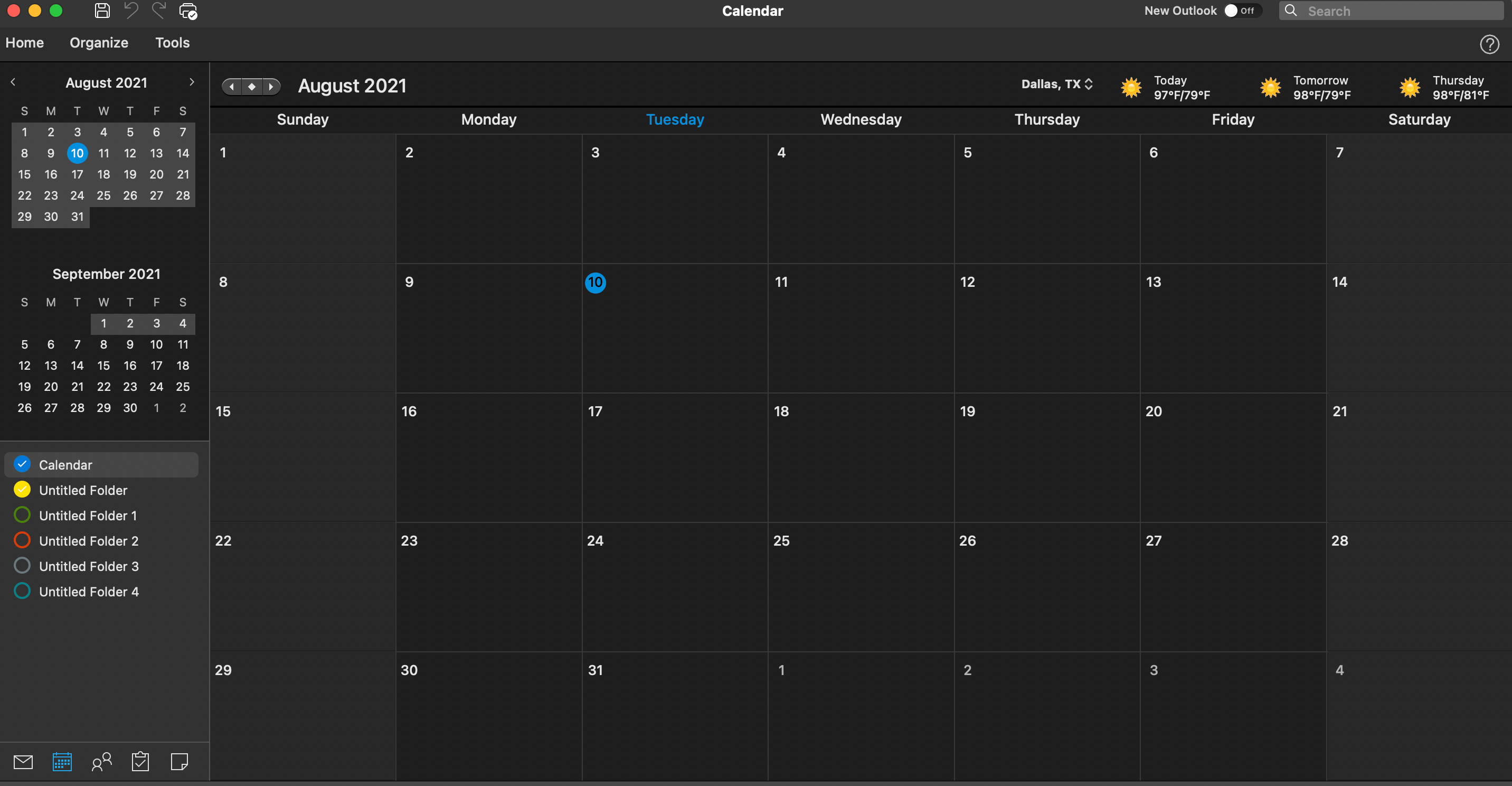Open the Tools tab
The width and height of the screenshot is (1512, 786).
pyautogui.click(x=172, y=43)
